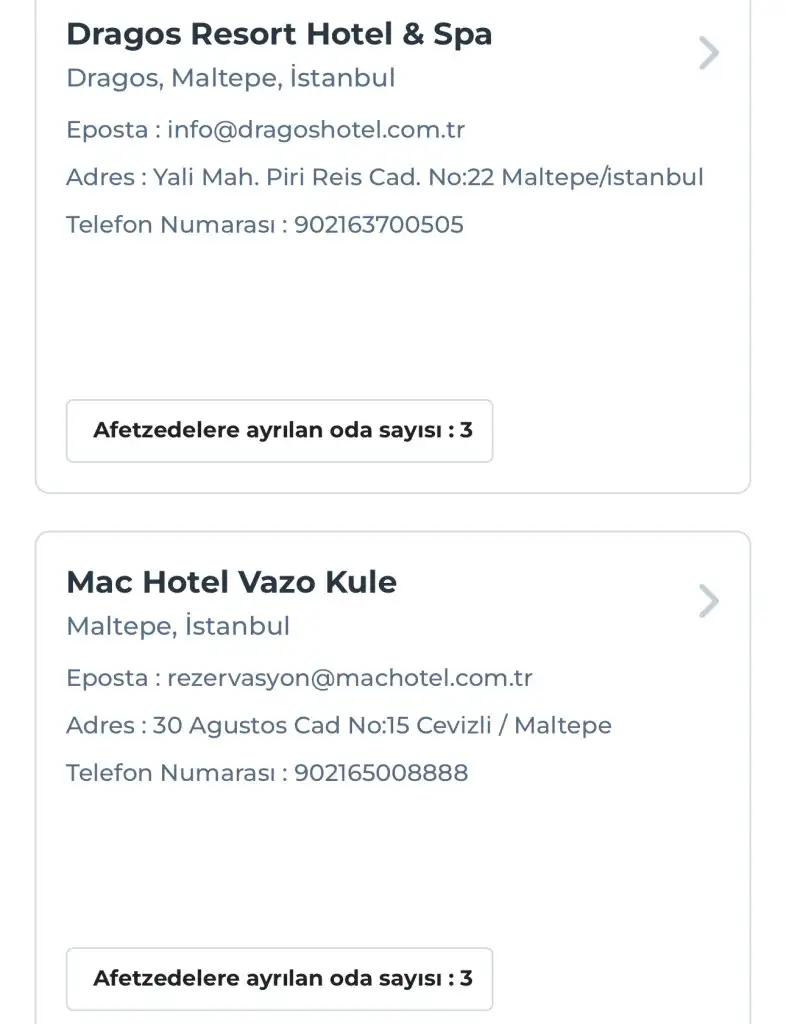Click the Adres label in Dragos card

[x=100, y=177]
